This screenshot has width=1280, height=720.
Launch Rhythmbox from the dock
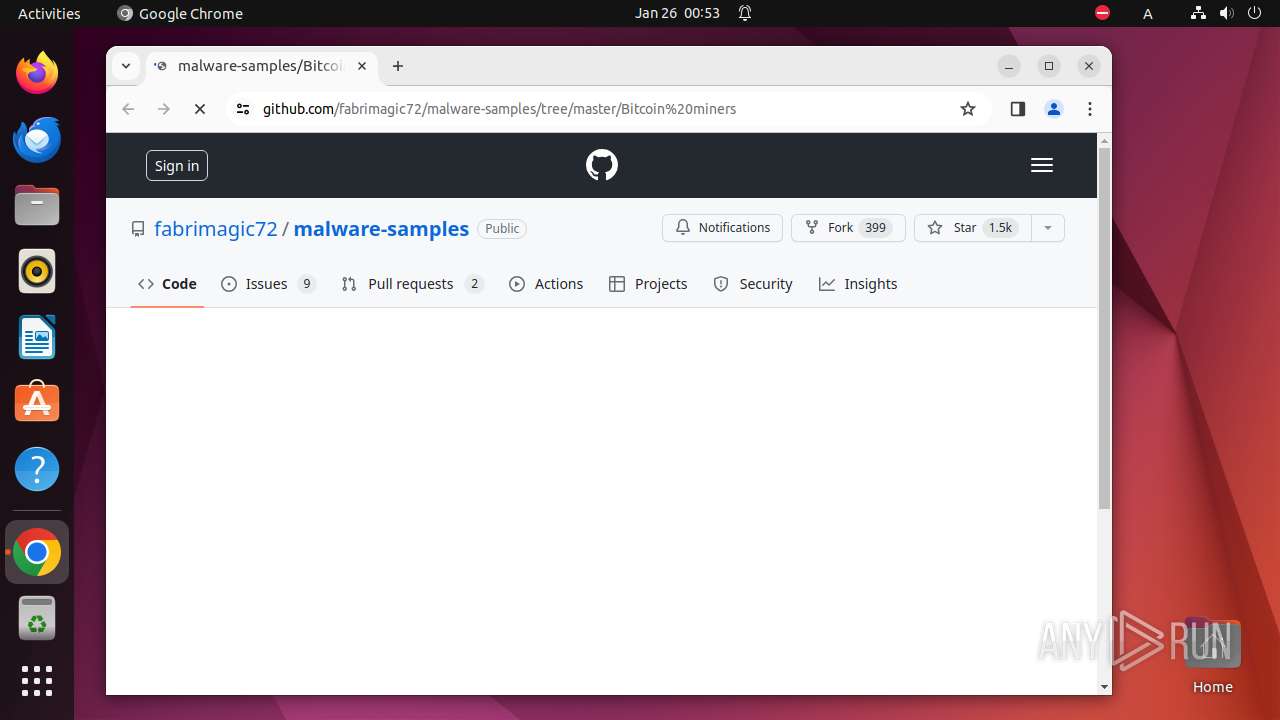coord(37,271)
